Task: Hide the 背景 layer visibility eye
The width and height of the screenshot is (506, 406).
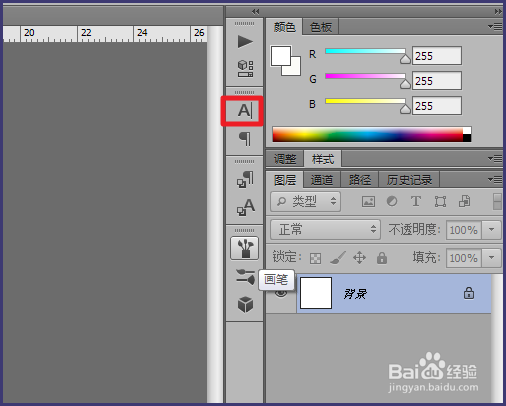Action: click(281, 293)
